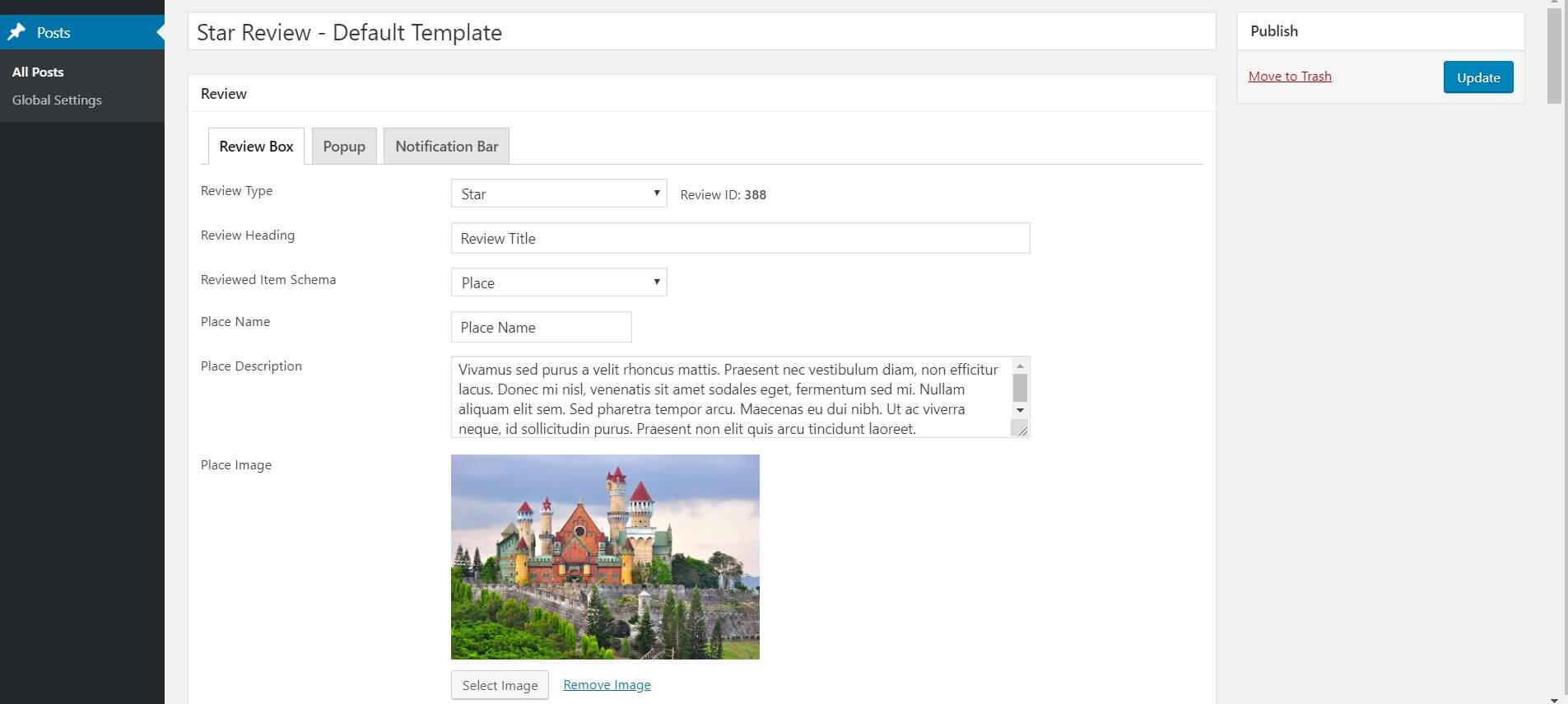Switch to the Popup tab
The image size is (1568, 704).
344,146
